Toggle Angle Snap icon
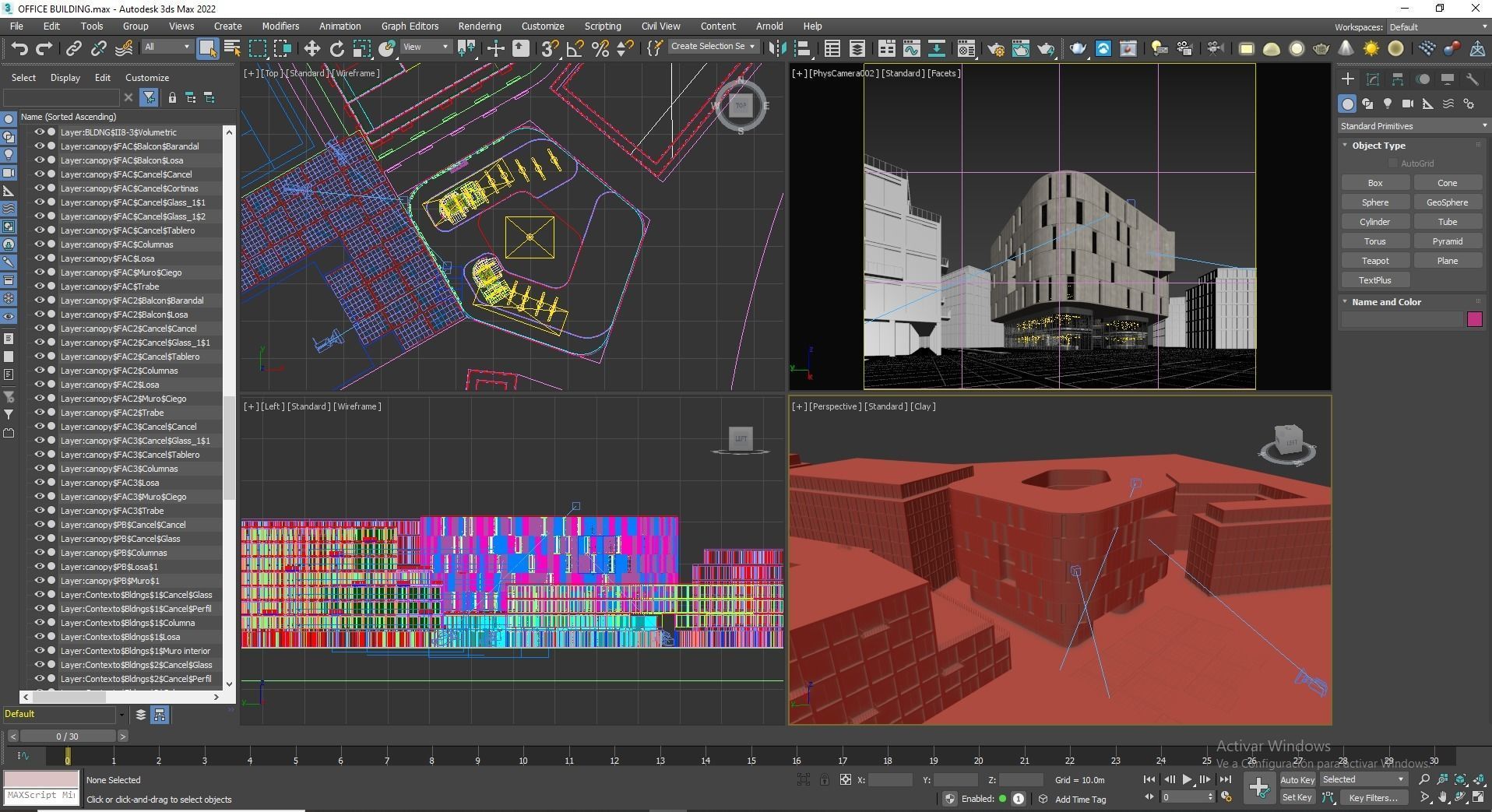Viewport: 1492px width, 812px height. pos(575,48)
